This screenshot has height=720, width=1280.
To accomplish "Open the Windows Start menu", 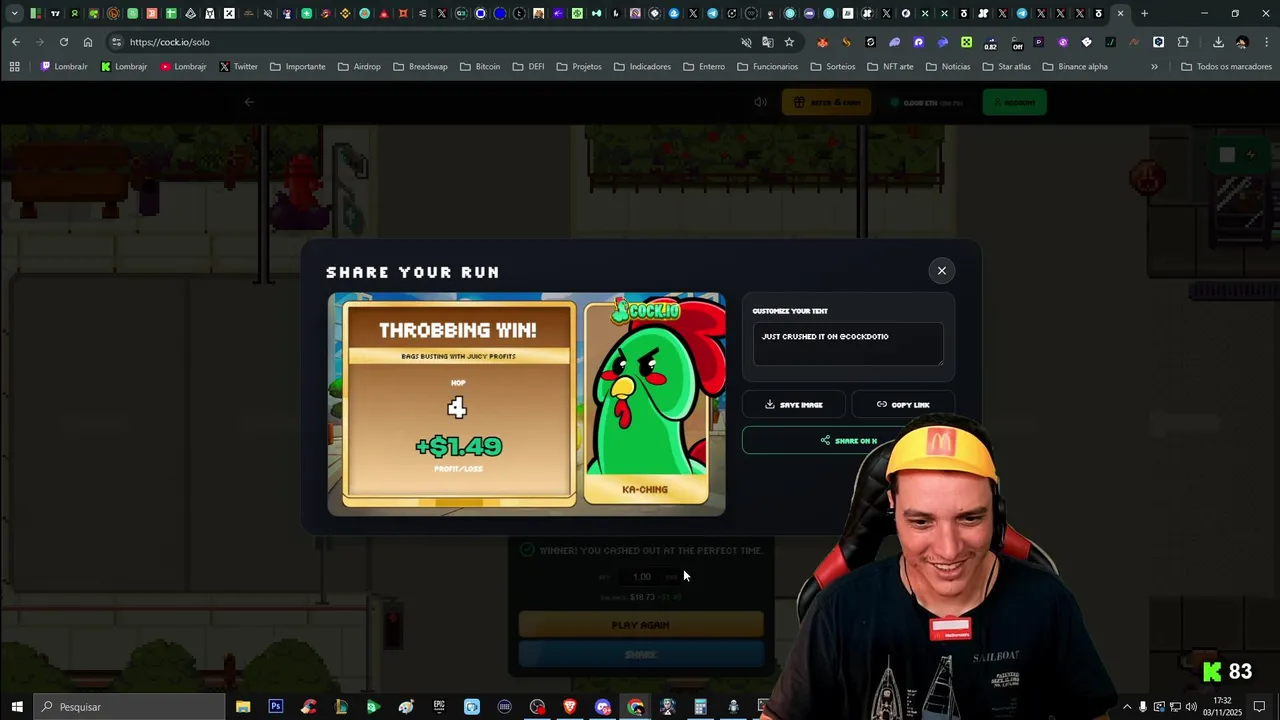I will [16, 707].
